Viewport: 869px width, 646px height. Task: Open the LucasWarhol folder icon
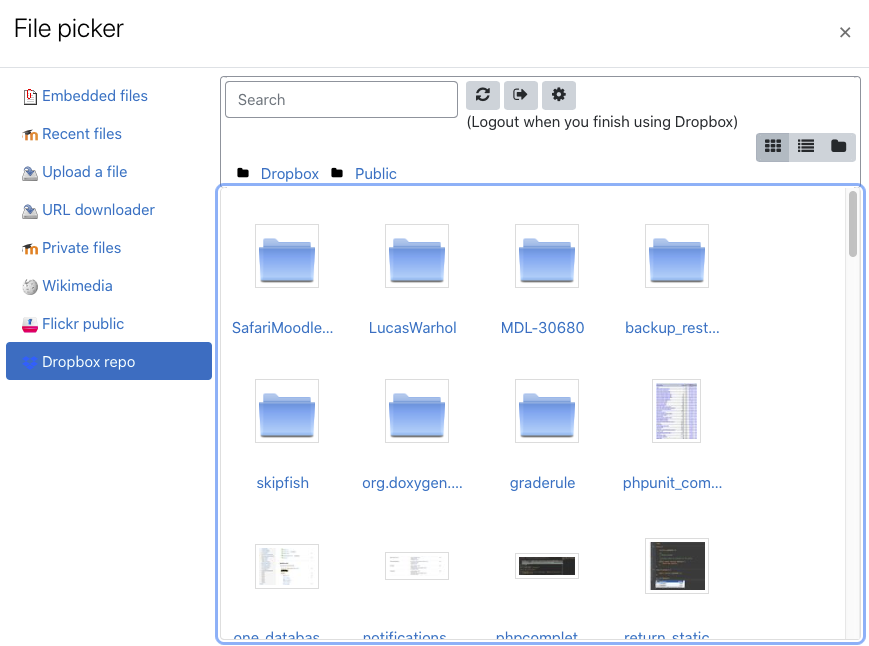(x=417, y=256)
